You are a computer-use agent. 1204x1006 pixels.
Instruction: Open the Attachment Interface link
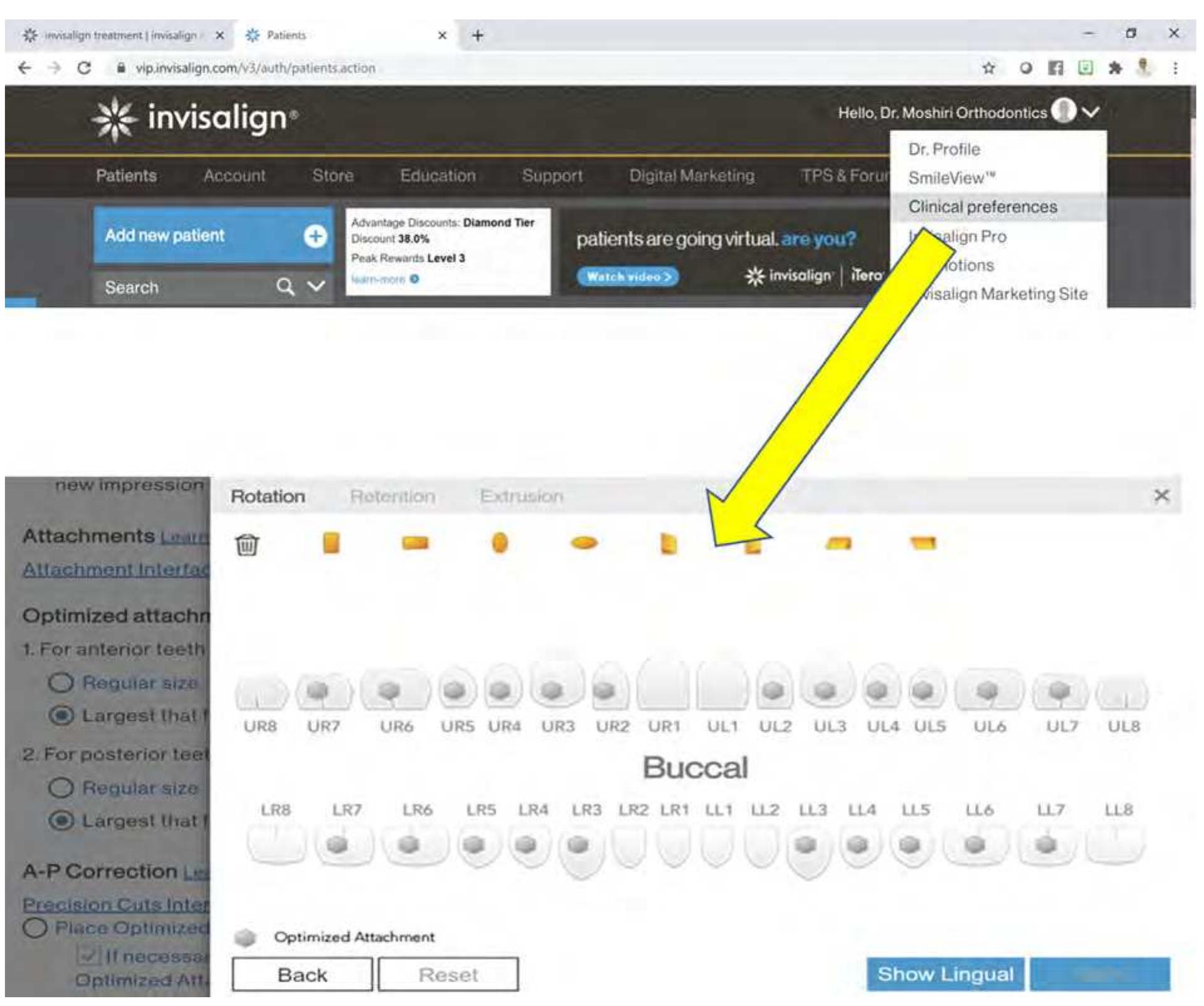117,569
